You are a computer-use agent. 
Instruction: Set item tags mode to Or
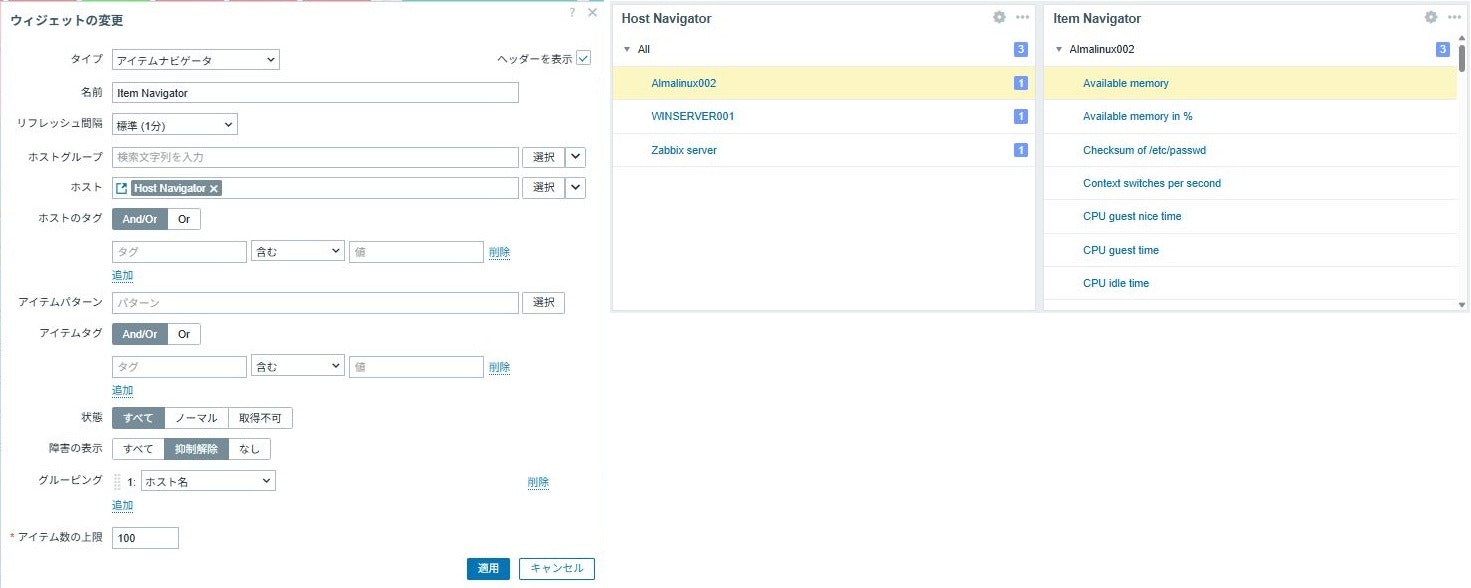coord(184,334)
